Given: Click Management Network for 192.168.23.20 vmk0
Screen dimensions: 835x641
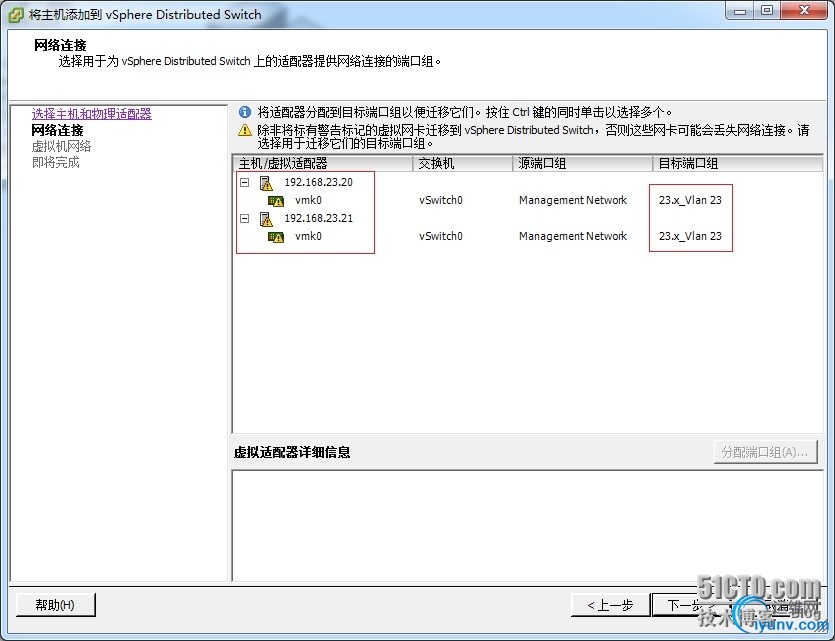Looking at the screenshot, I should [573, 200].
